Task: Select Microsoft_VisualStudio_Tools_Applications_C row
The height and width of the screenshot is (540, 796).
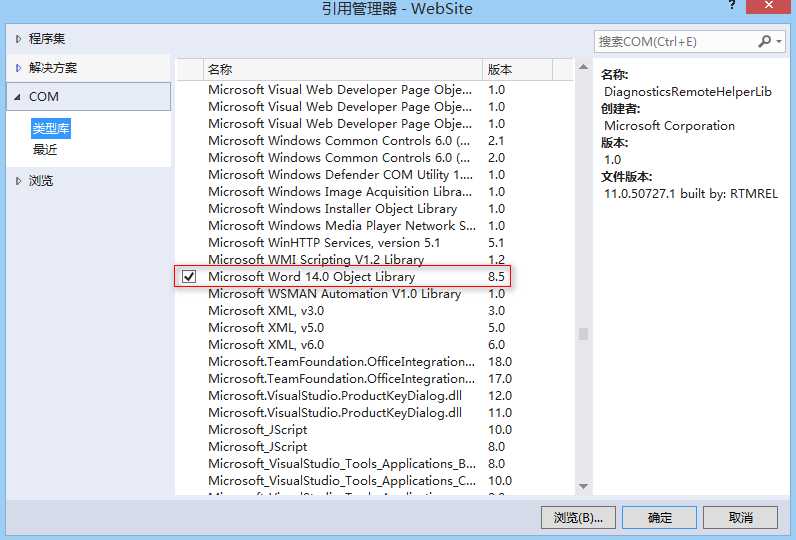Action: coord(375,481)
